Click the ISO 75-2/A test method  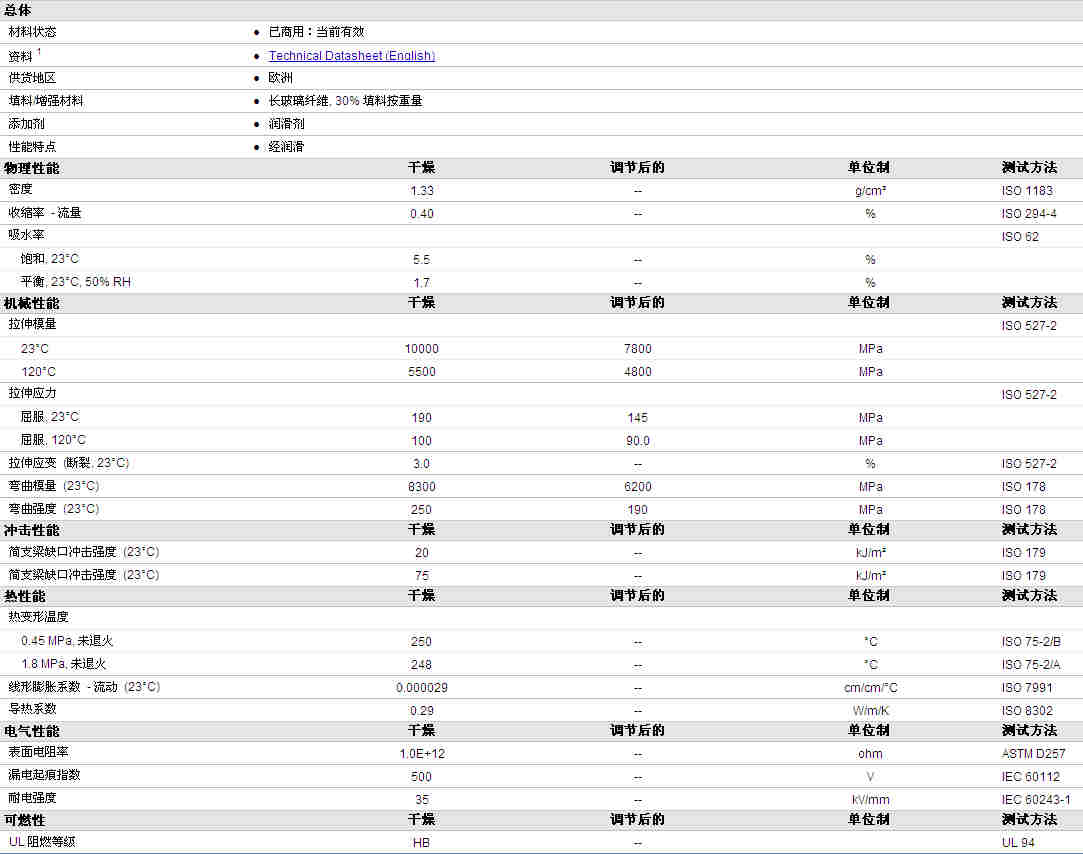point(1031,664)
